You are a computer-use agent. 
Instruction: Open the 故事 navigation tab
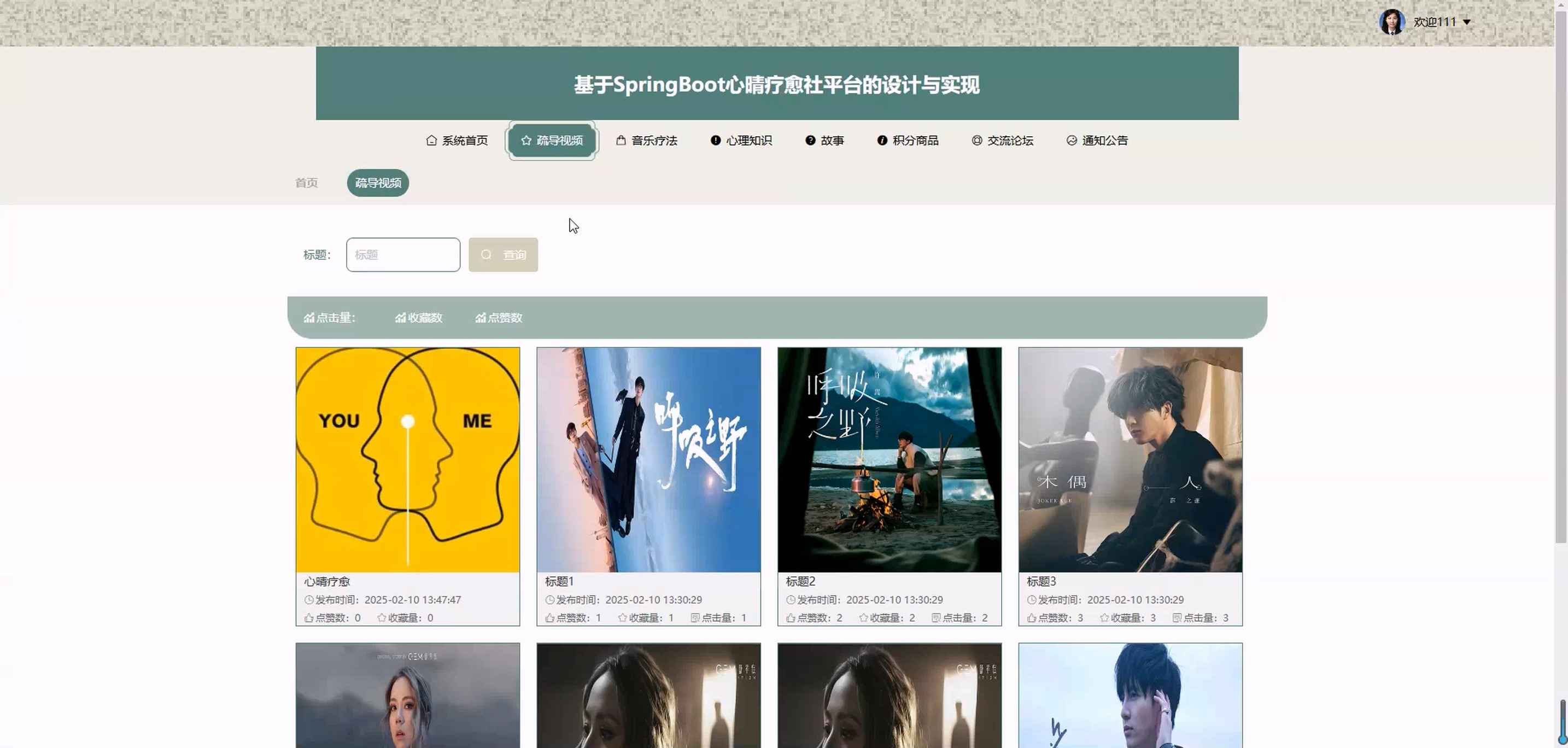[x=824, y=141]
